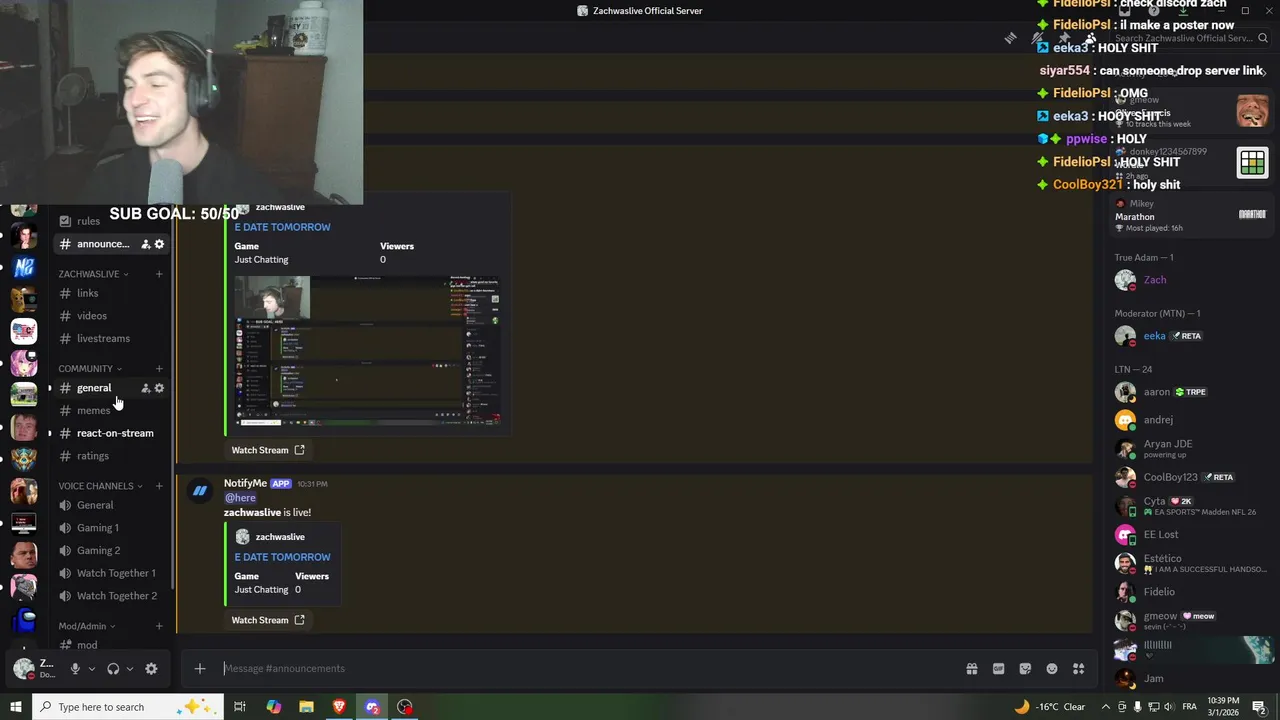This screenshot has width=1280, height=720.
Task: Show hidden system tray icons
Action: (x=1106, y=707)
